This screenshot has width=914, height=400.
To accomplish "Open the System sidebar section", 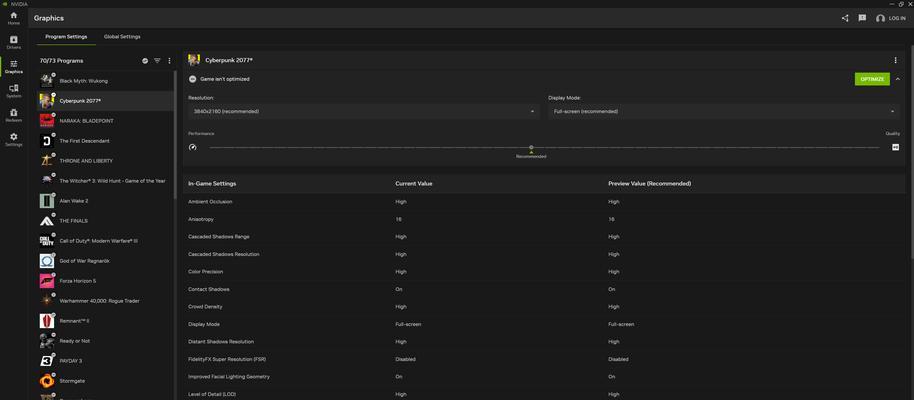I will point(13,91).
